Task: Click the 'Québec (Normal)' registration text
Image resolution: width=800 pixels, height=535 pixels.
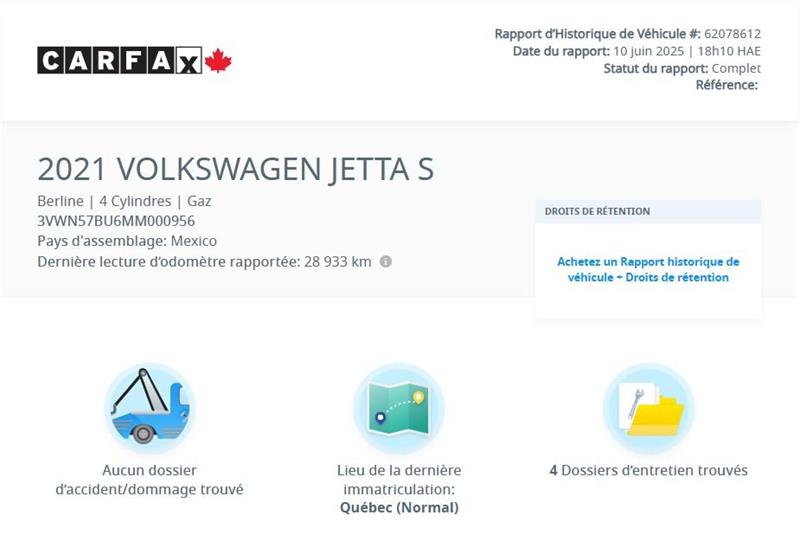Action: click(399, 508)
